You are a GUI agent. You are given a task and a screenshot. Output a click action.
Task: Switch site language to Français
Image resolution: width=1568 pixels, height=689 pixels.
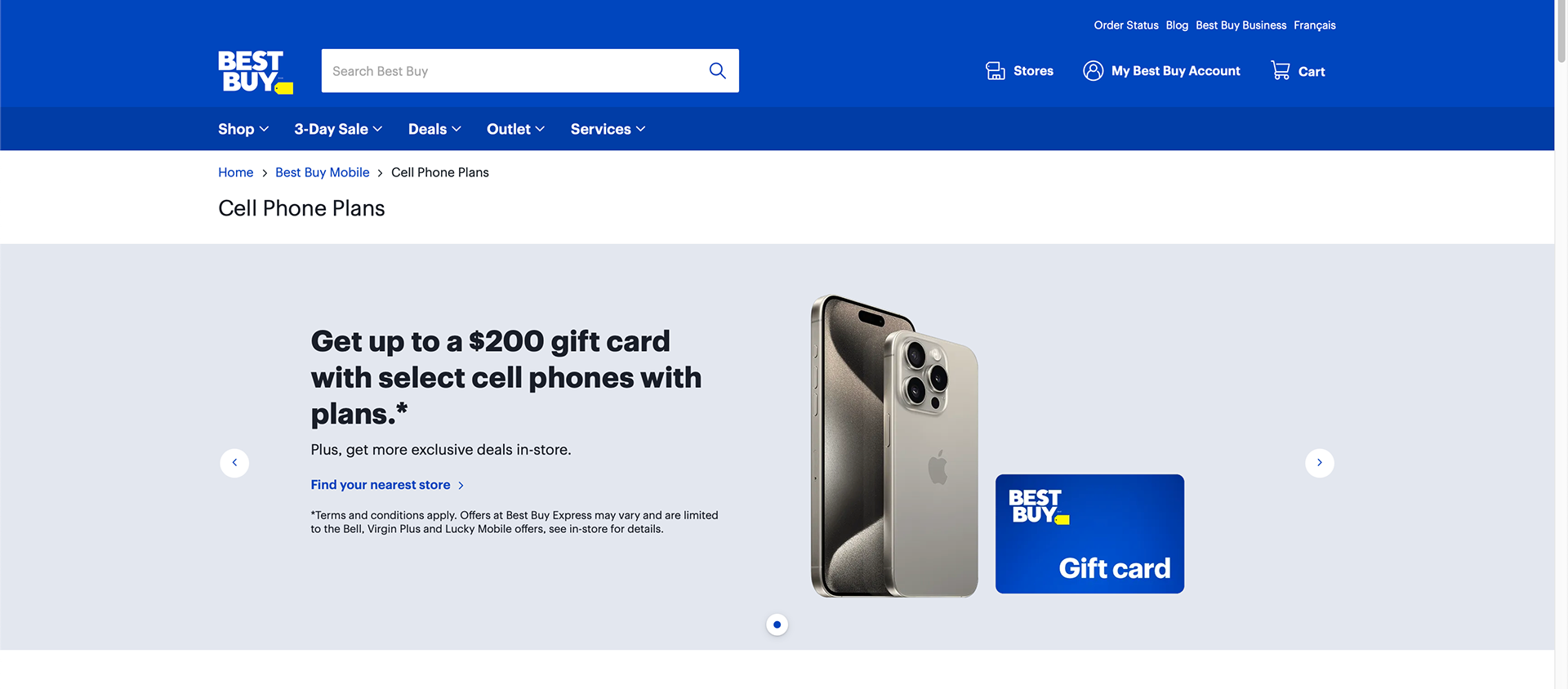(1314, 25)
